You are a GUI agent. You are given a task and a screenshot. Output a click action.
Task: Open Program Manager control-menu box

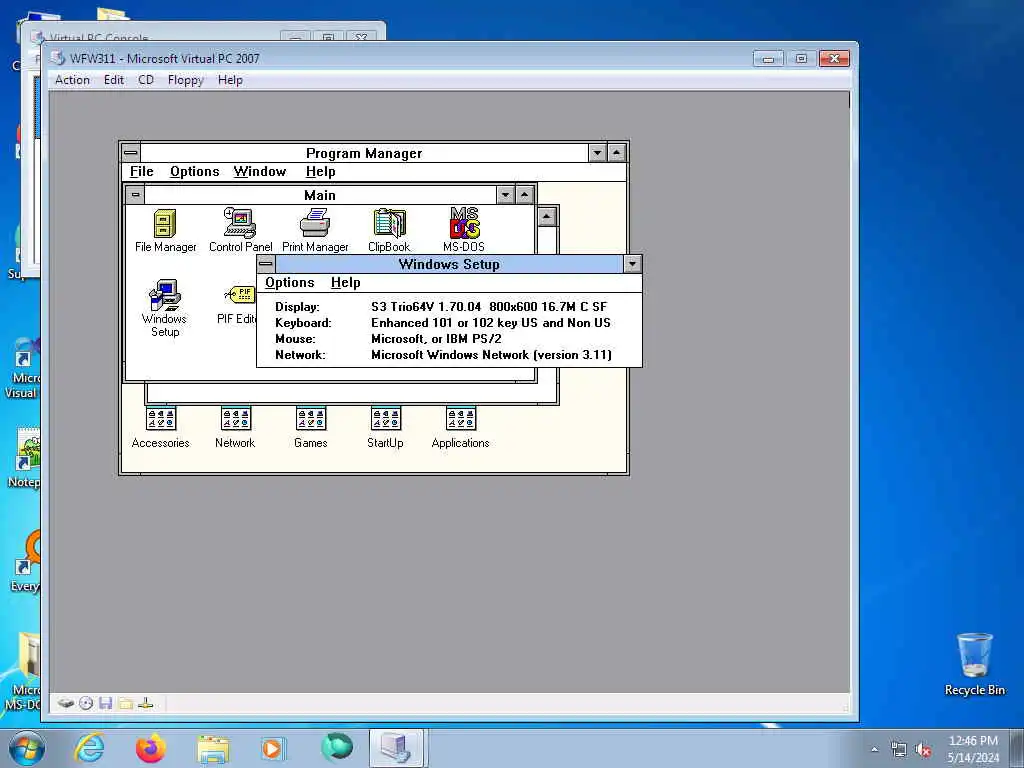point(131,153)
